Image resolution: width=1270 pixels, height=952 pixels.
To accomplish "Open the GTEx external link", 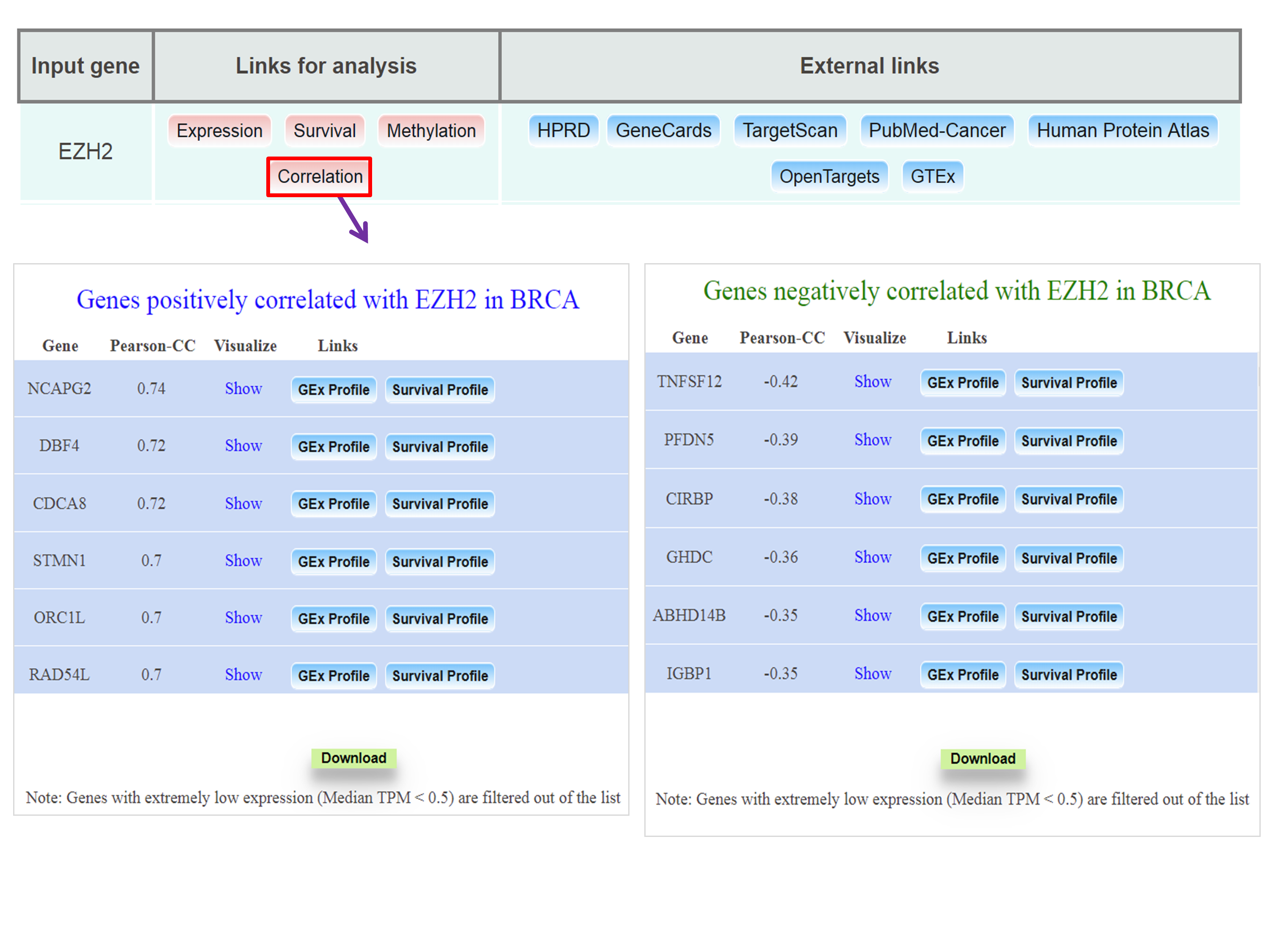I will click(x=932, y=176).
